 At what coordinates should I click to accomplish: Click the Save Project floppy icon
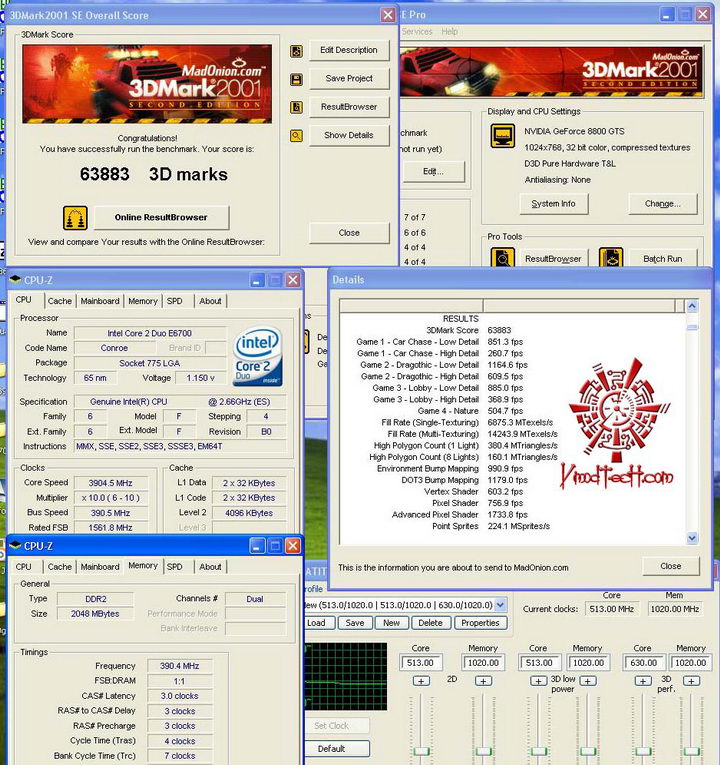[296, 79]
